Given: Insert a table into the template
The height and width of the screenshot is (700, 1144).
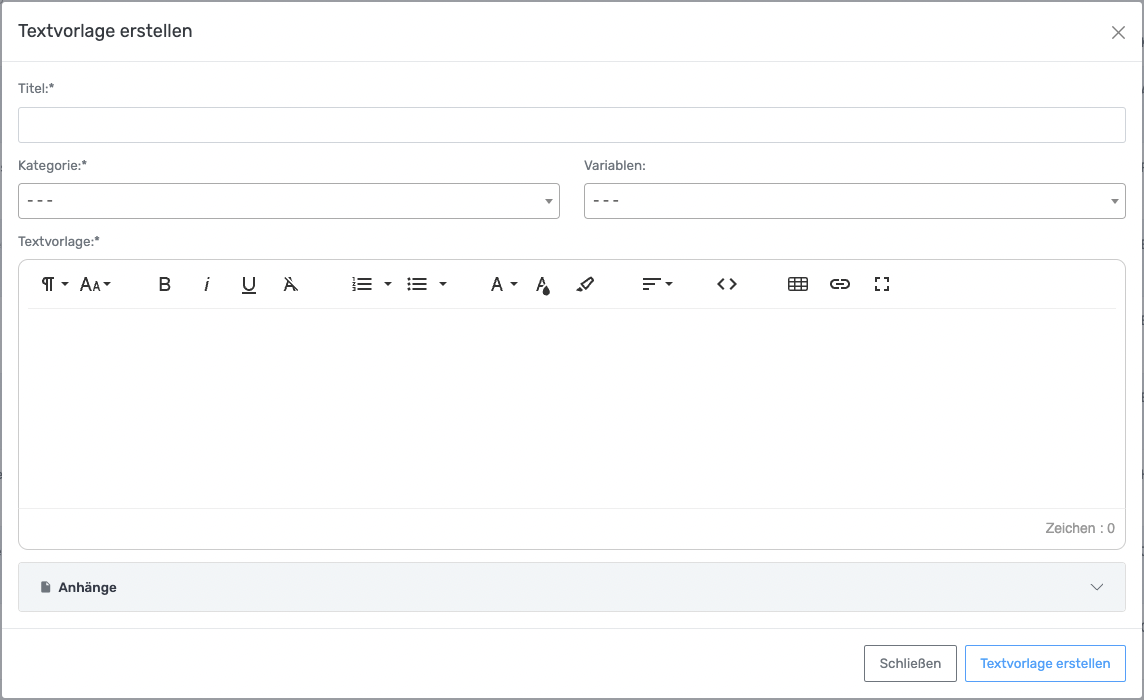Looking at the screenshot, I should click(x=798, y=285).
